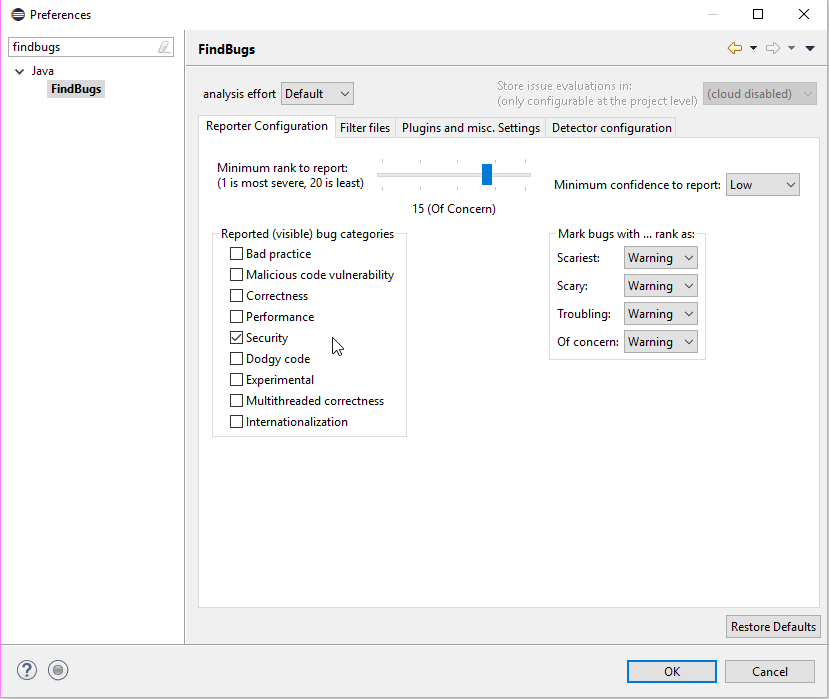829x699 pixels.
Task: Switch to Reporter Configuration tab
Action: [267, 126]
